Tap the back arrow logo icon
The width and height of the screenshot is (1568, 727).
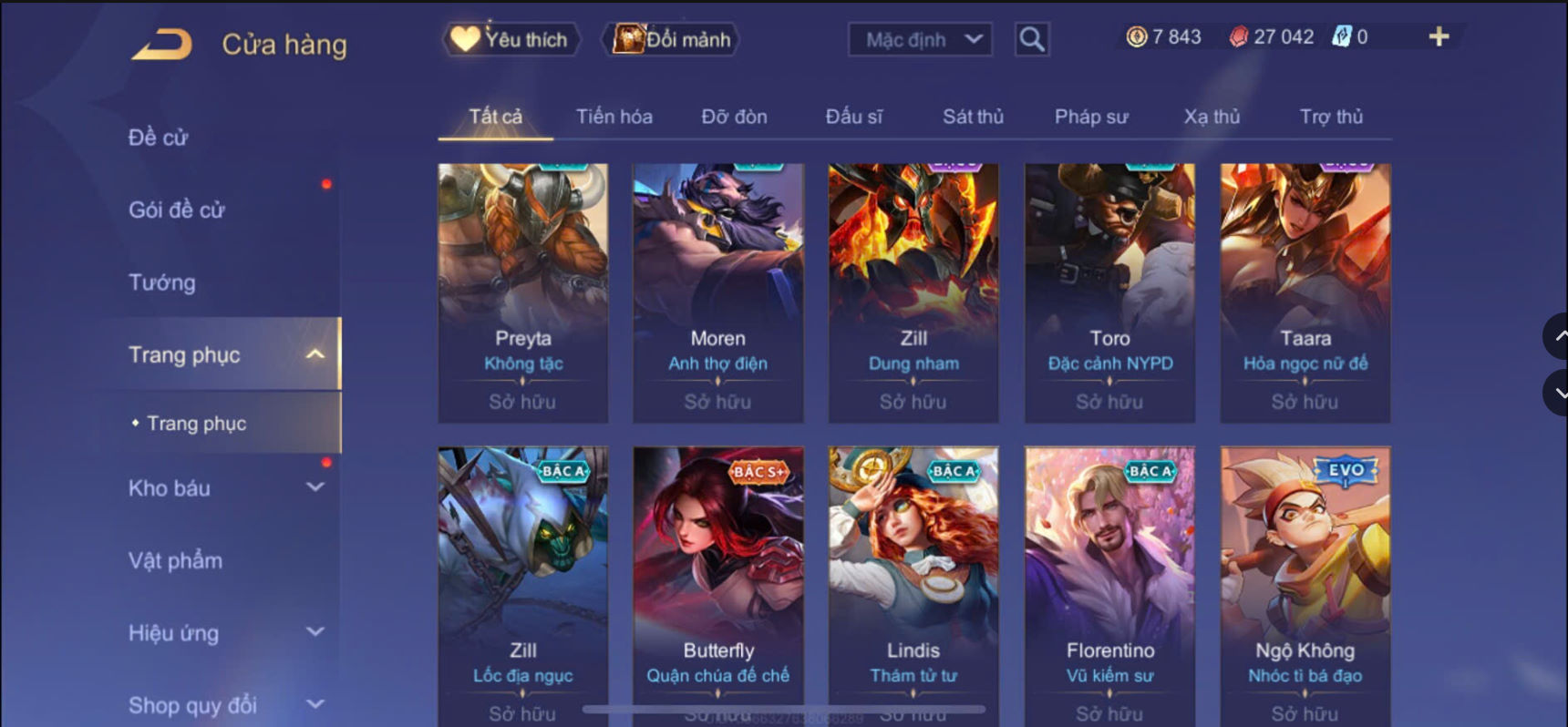161,44
